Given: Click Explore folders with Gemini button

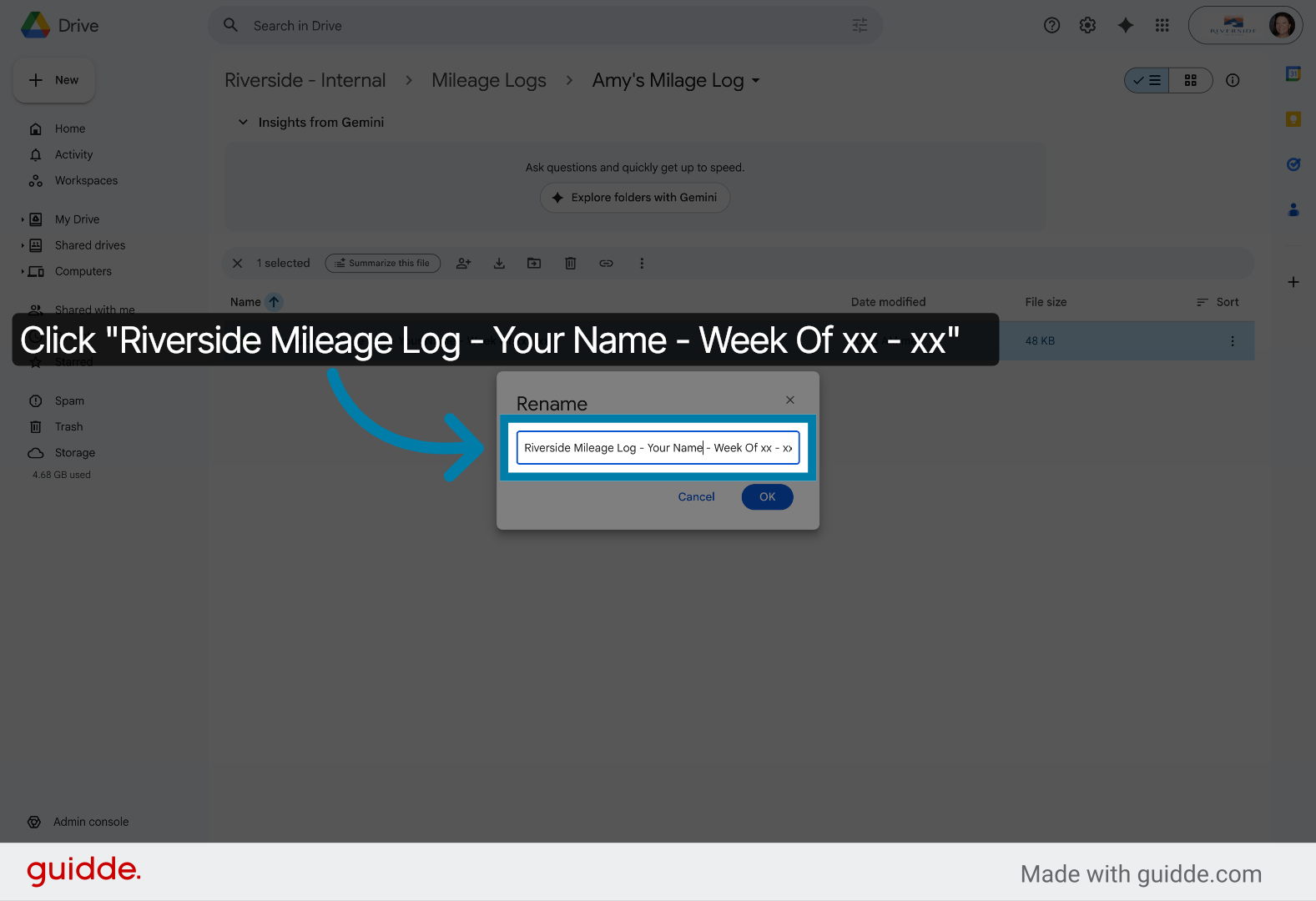Looking at the screenshot, I should (x=635, y=198).
